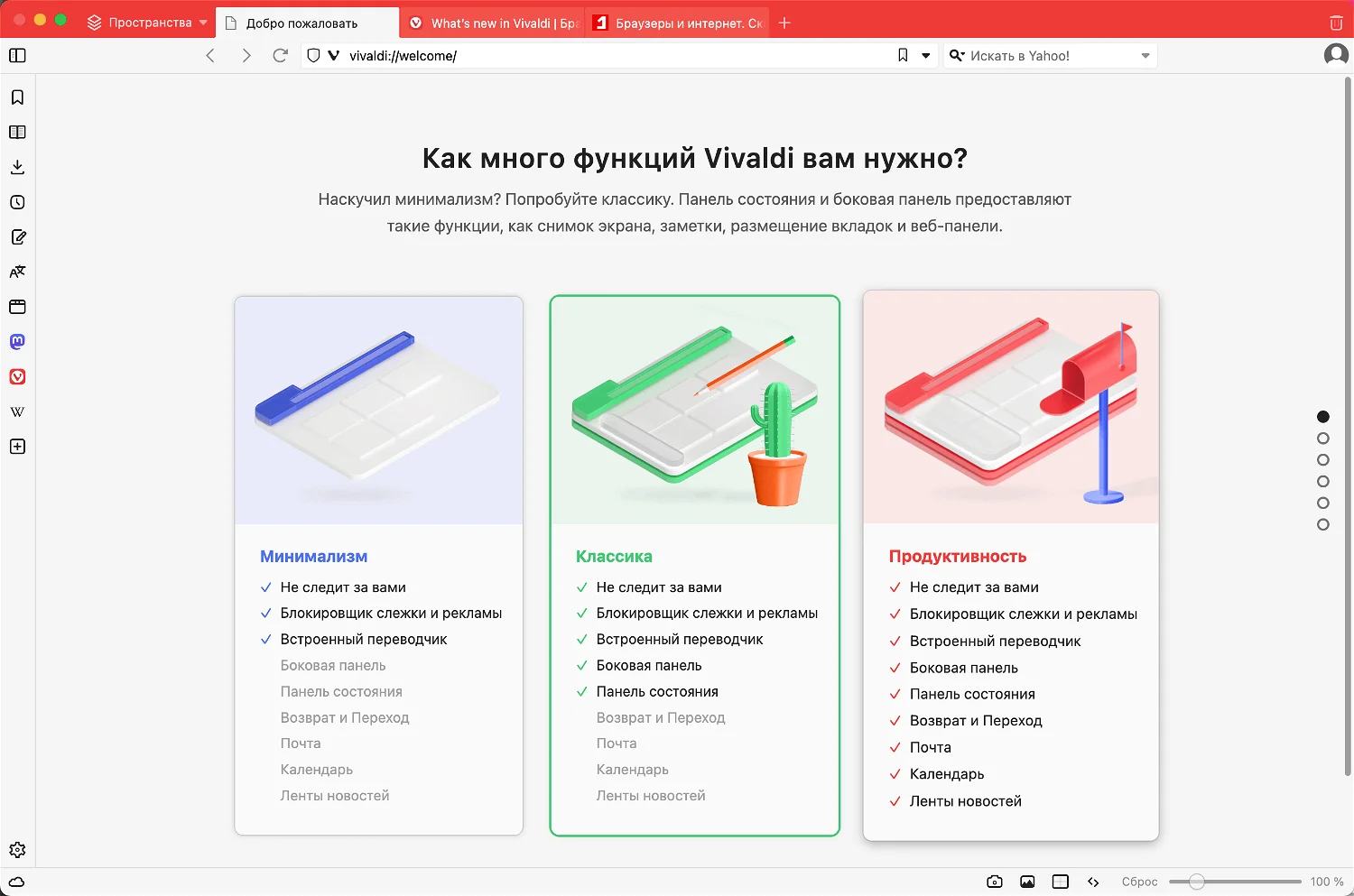Open page tiling options in status bar
1354x896 pixels.
coord(1061,882)
